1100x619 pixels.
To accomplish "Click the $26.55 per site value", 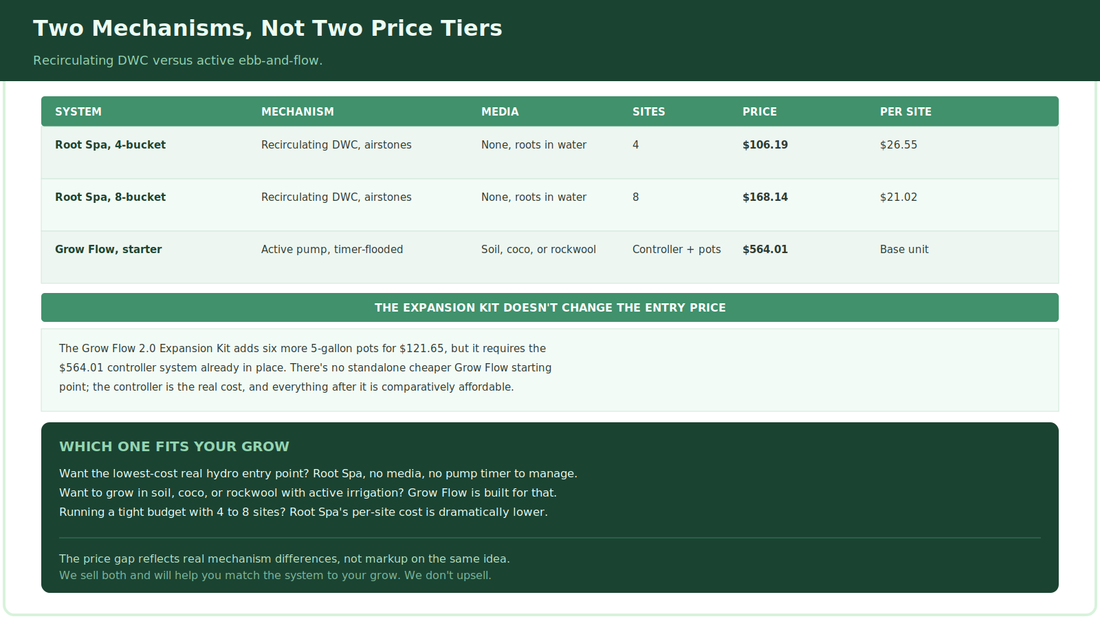I will point(898,145).
